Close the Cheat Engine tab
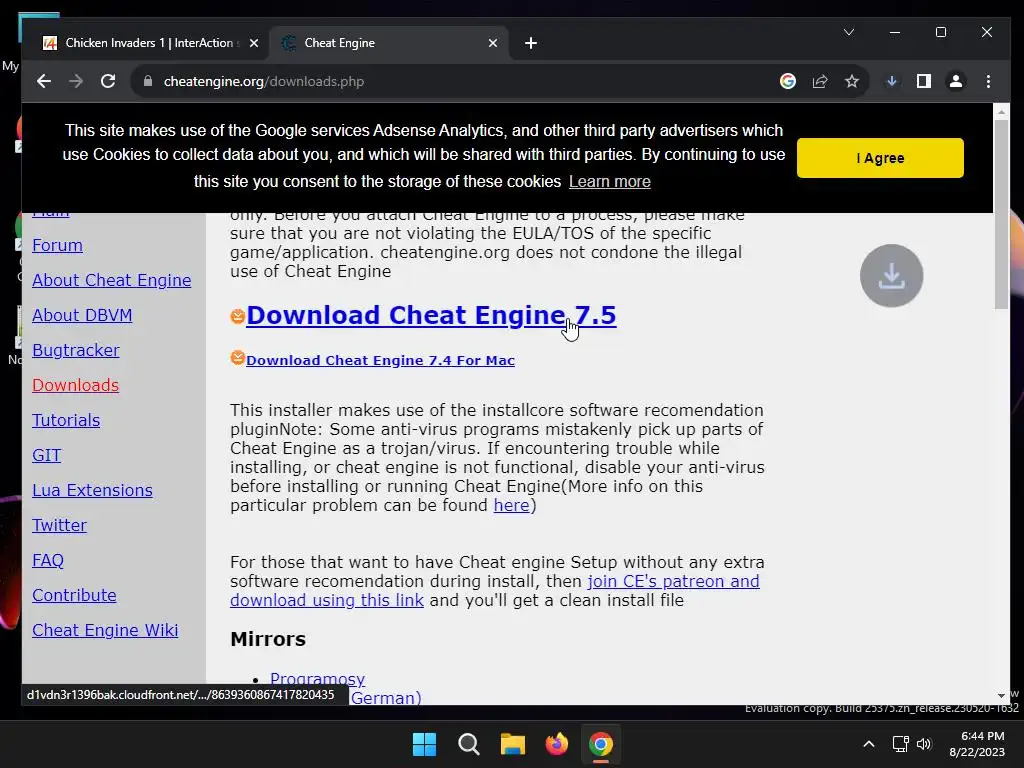The width and height of the screenshot is (1024, 768). click(493, 43)
